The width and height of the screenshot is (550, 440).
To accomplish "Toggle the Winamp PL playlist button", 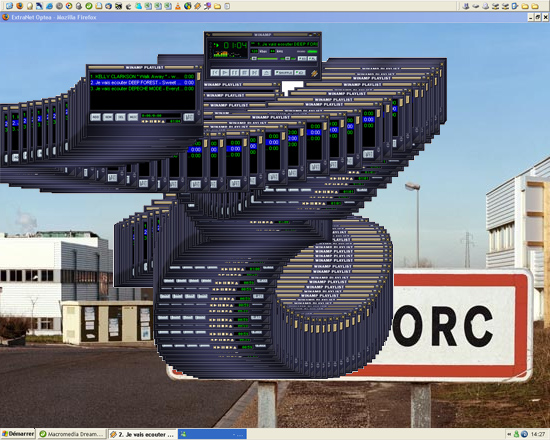I will pos(312,58).
